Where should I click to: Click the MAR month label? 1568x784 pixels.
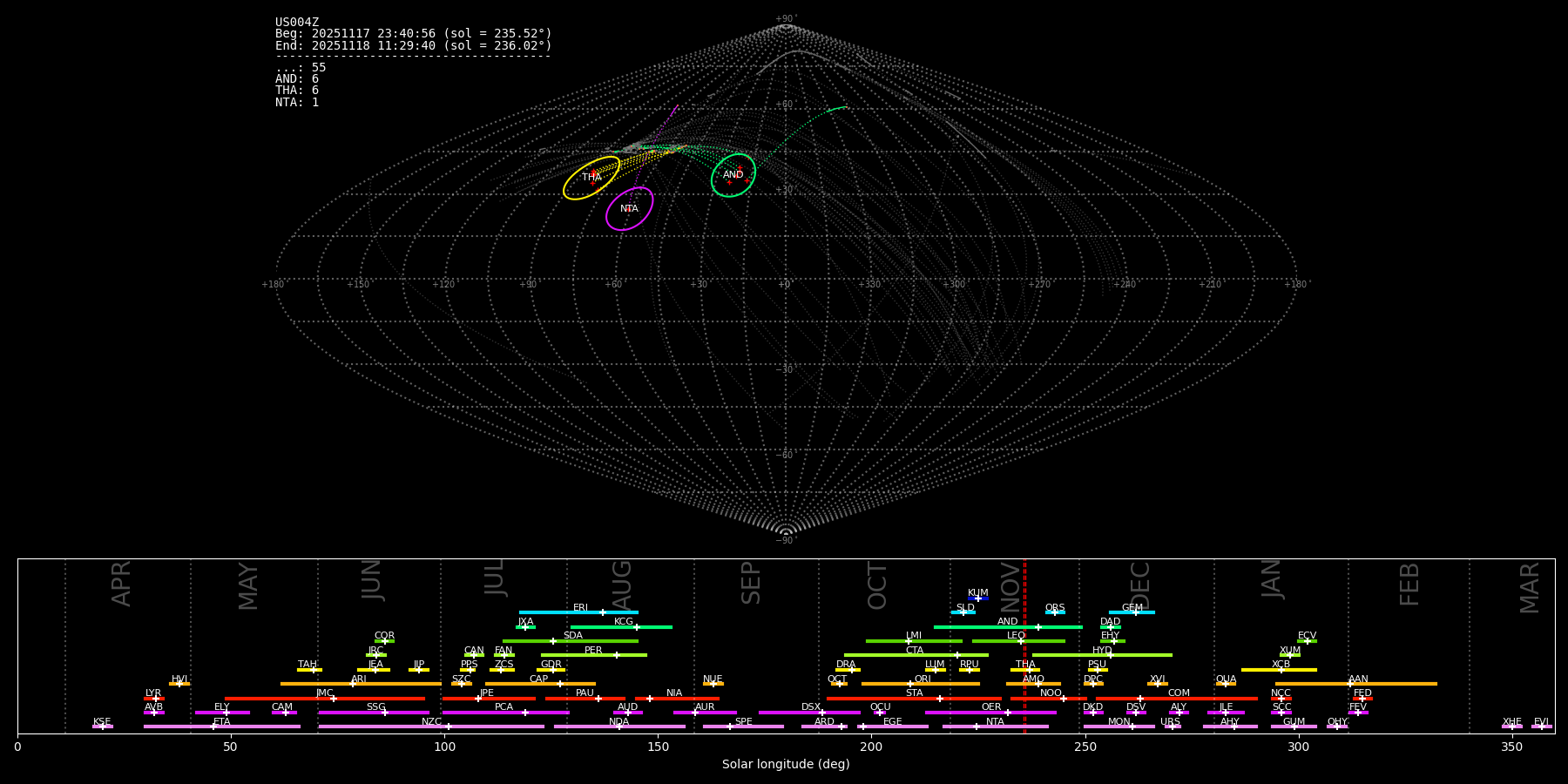click(1530, 588)
